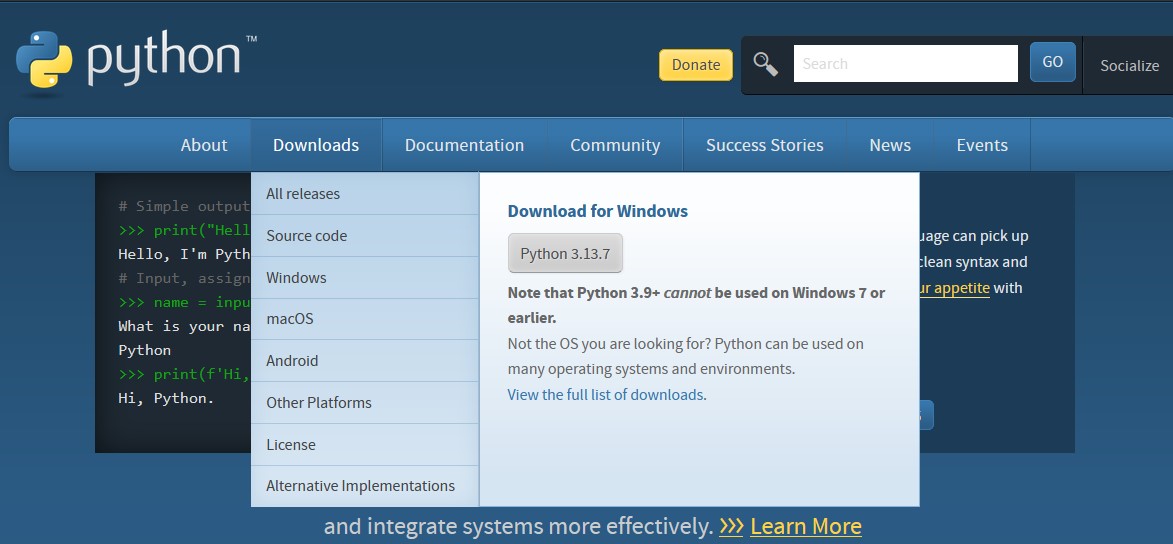1173x544 pixels.
Task: Focus the Search text field
Action: click(x=905, y=64)
